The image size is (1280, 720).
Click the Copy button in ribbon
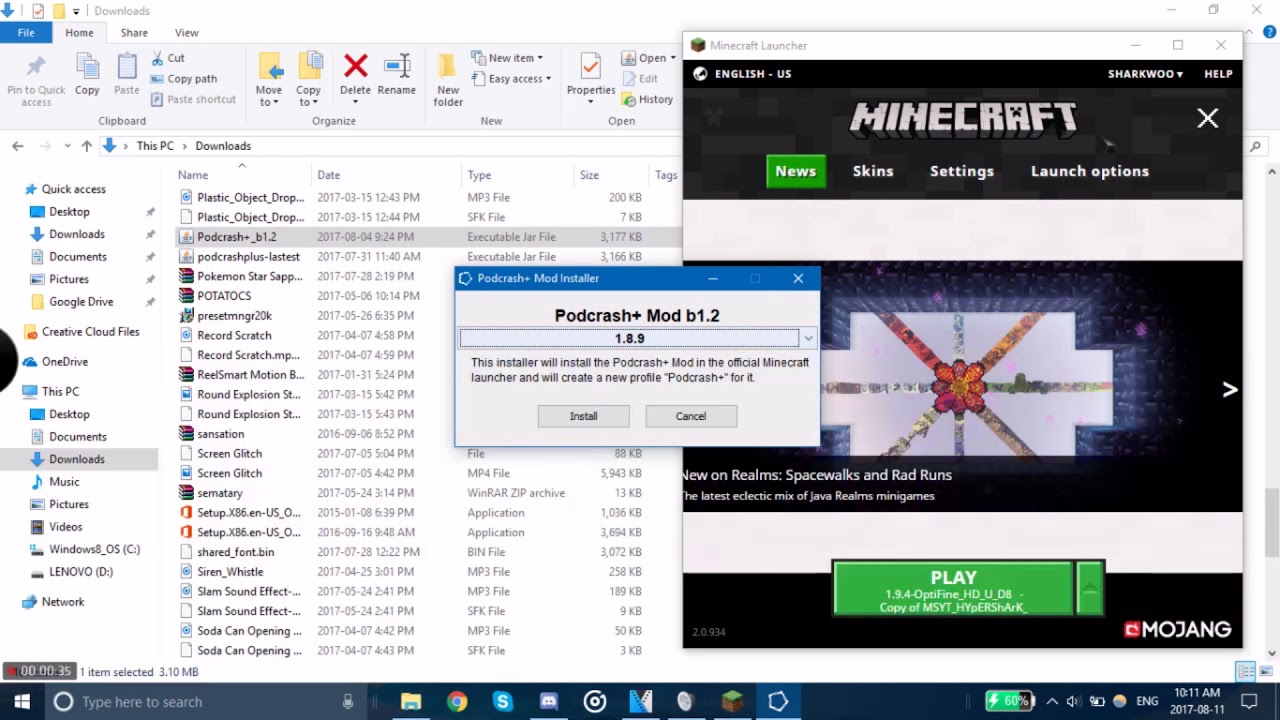tap(87, 73)
